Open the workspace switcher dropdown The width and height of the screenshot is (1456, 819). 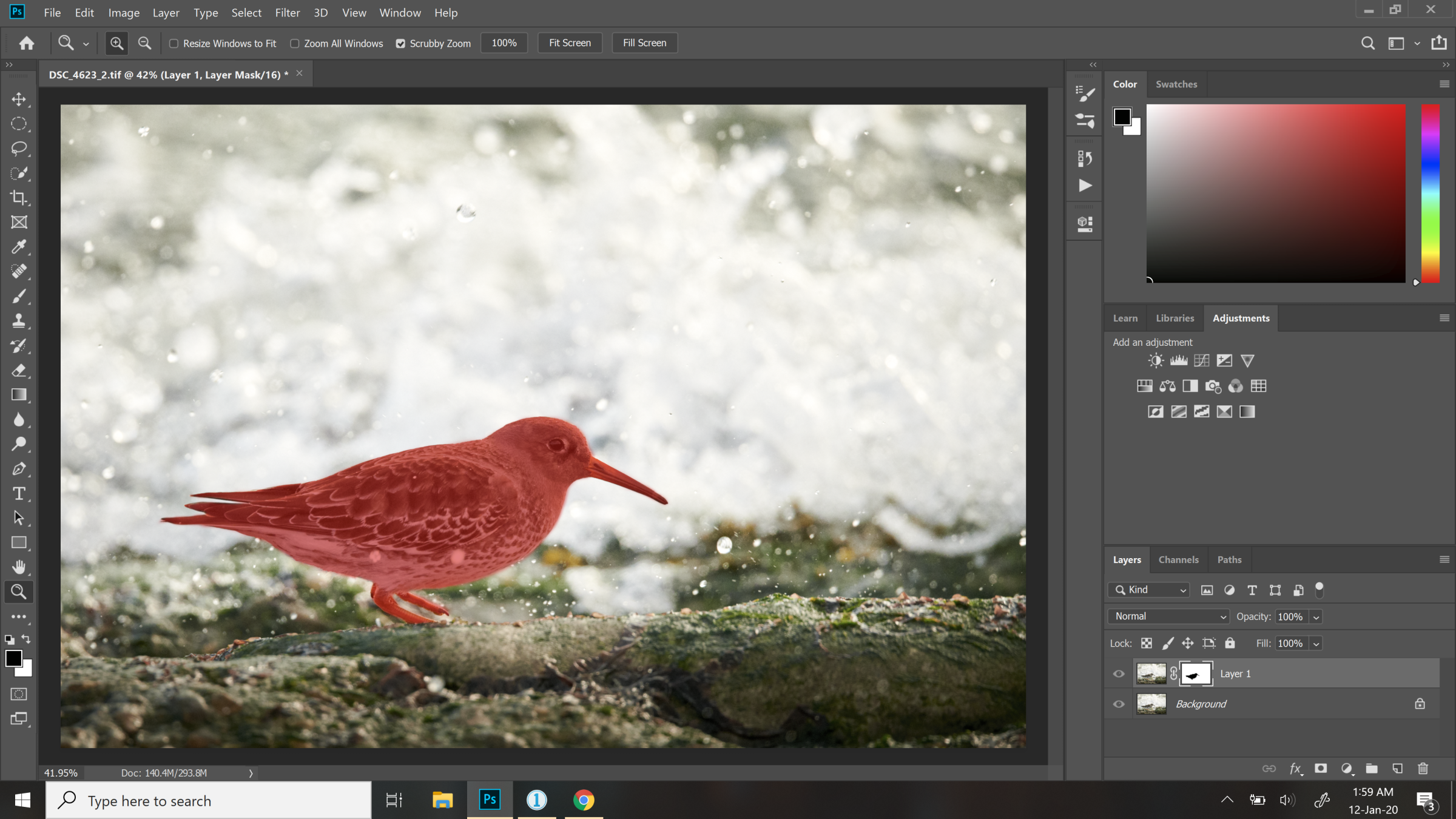[x=1417, y=44]
